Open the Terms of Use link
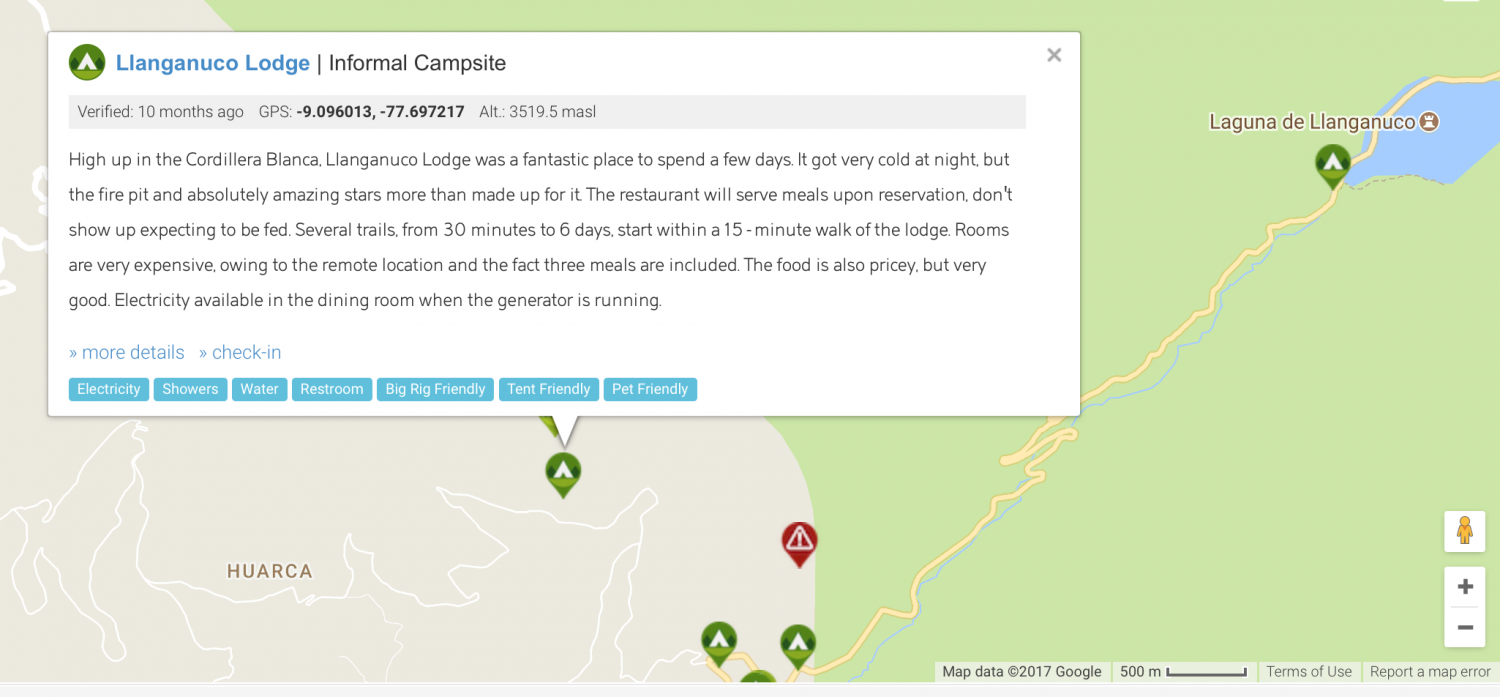 [1308, 672]
